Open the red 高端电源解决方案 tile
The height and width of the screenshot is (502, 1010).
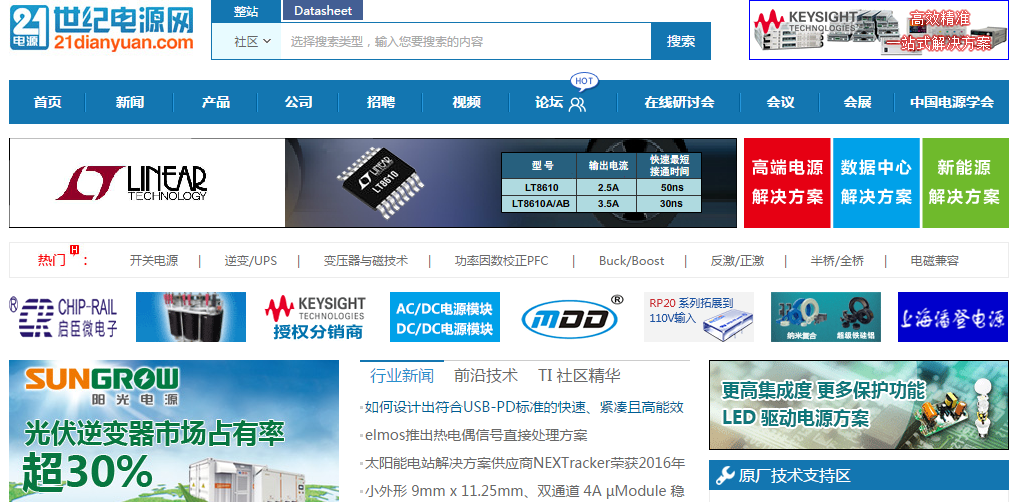tap(787, 183)
